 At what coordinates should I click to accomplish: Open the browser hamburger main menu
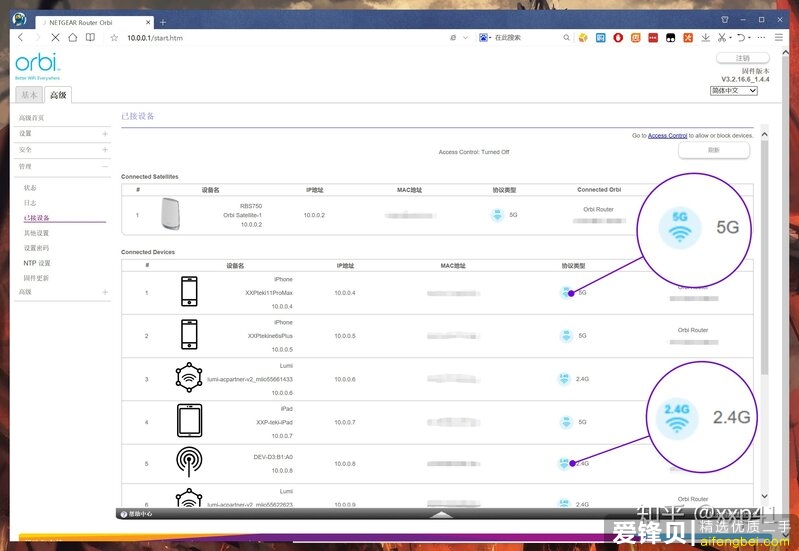[x=779, y=38]
